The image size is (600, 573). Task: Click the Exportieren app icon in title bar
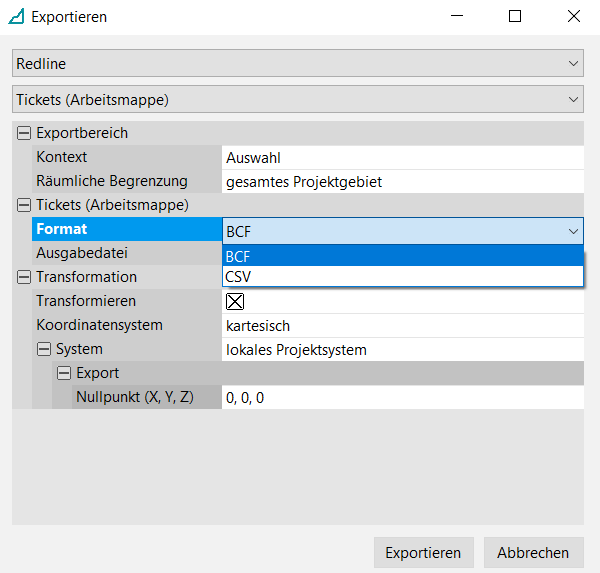pos(16,17)
